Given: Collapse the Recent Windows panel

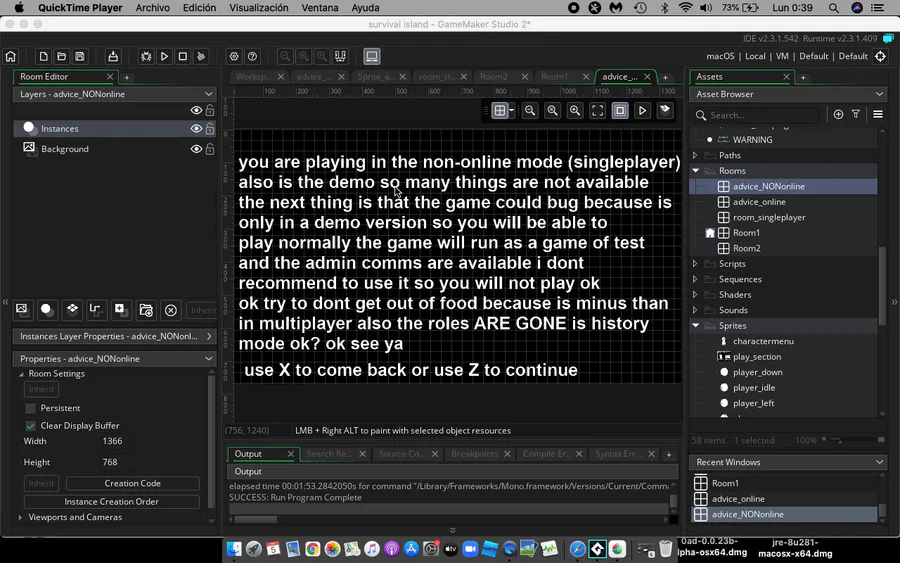Looking at the screenshot, I should pos(879,462).
